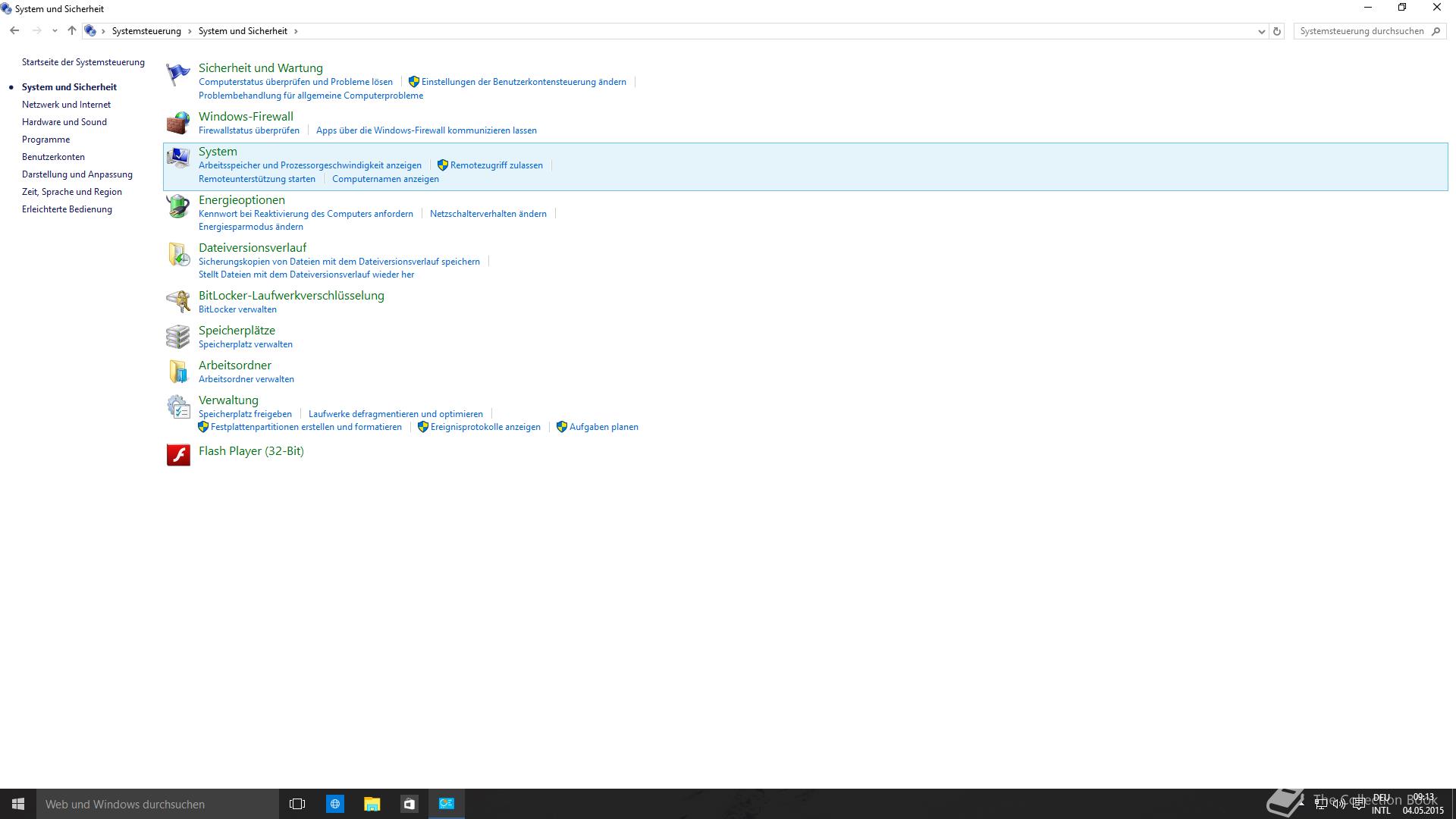Open the Store taskbar icon

point(409,804)
